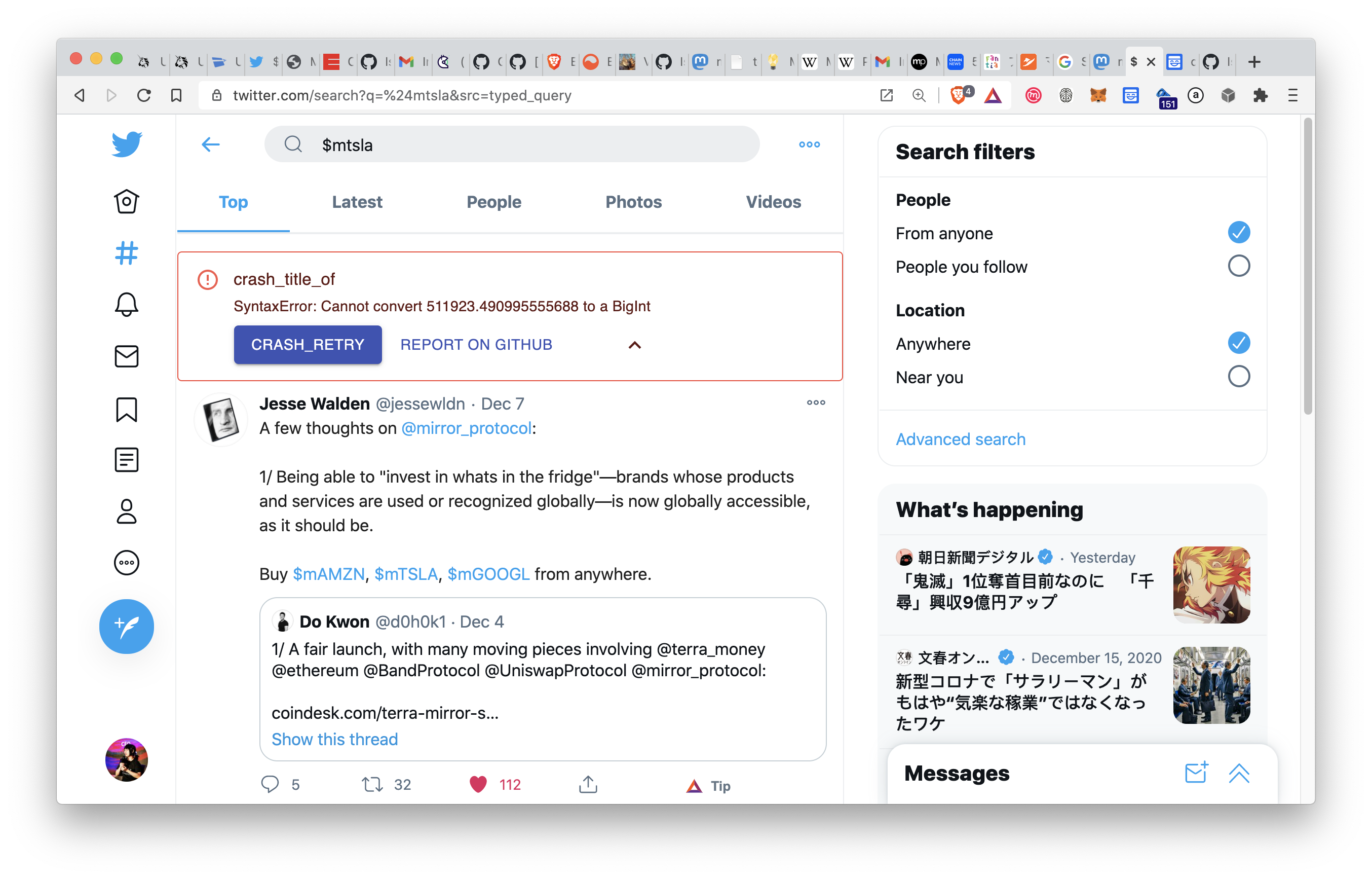This screenshot has height=879, width=1372.
Task: Open search options three-dot menu
Action: click(x=809, y=144)
